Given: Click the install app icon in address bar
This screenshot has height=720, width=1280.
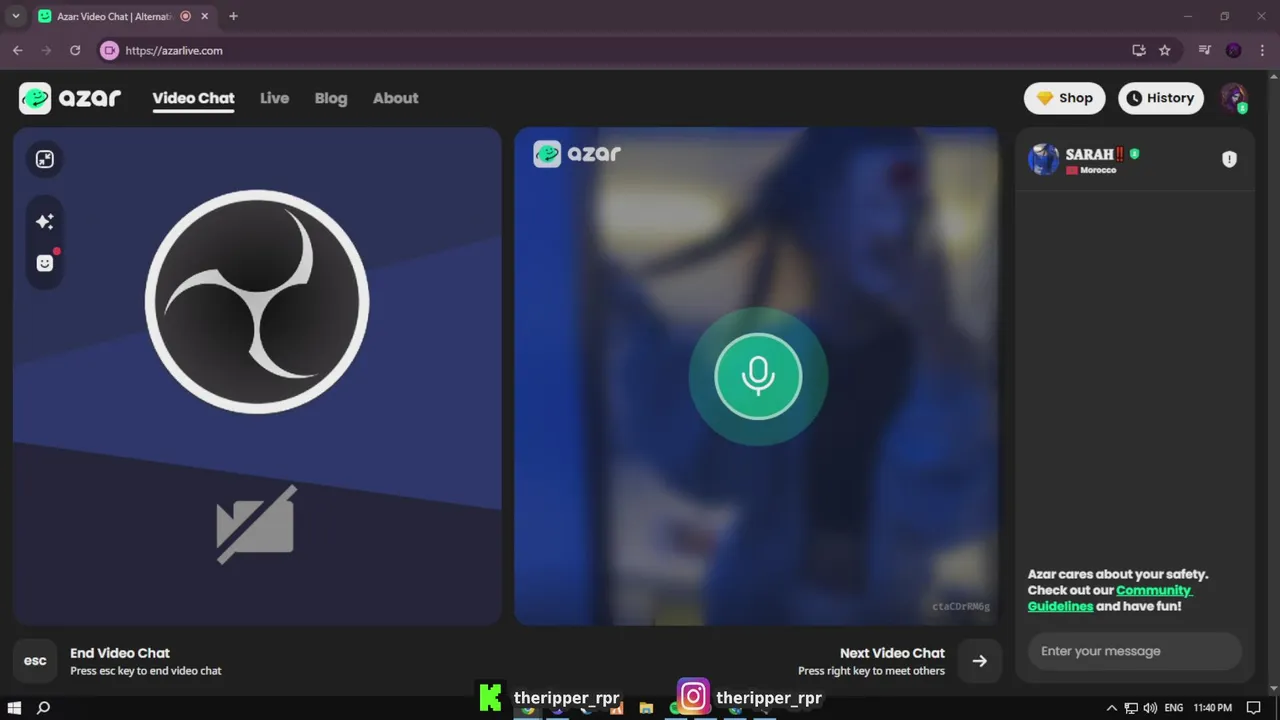Looking at the screenshot, I should click(x=1138, y=50).
